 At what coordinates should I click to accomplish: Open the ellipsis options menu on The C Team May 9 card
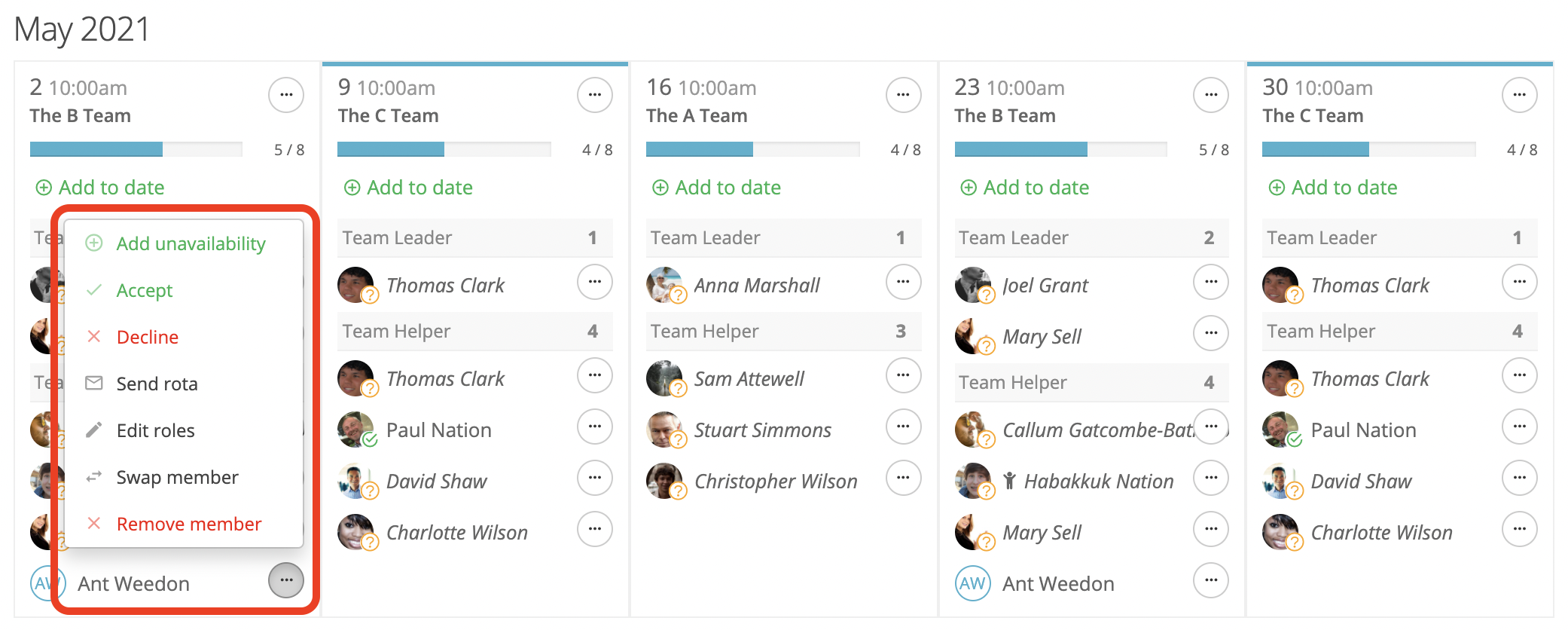pos(595,95)
